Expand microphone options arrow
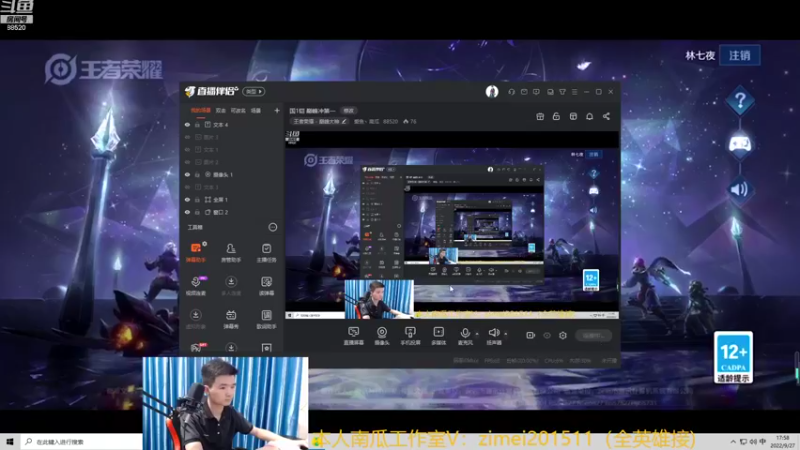 pyautogui.click(x=477, y=334)
